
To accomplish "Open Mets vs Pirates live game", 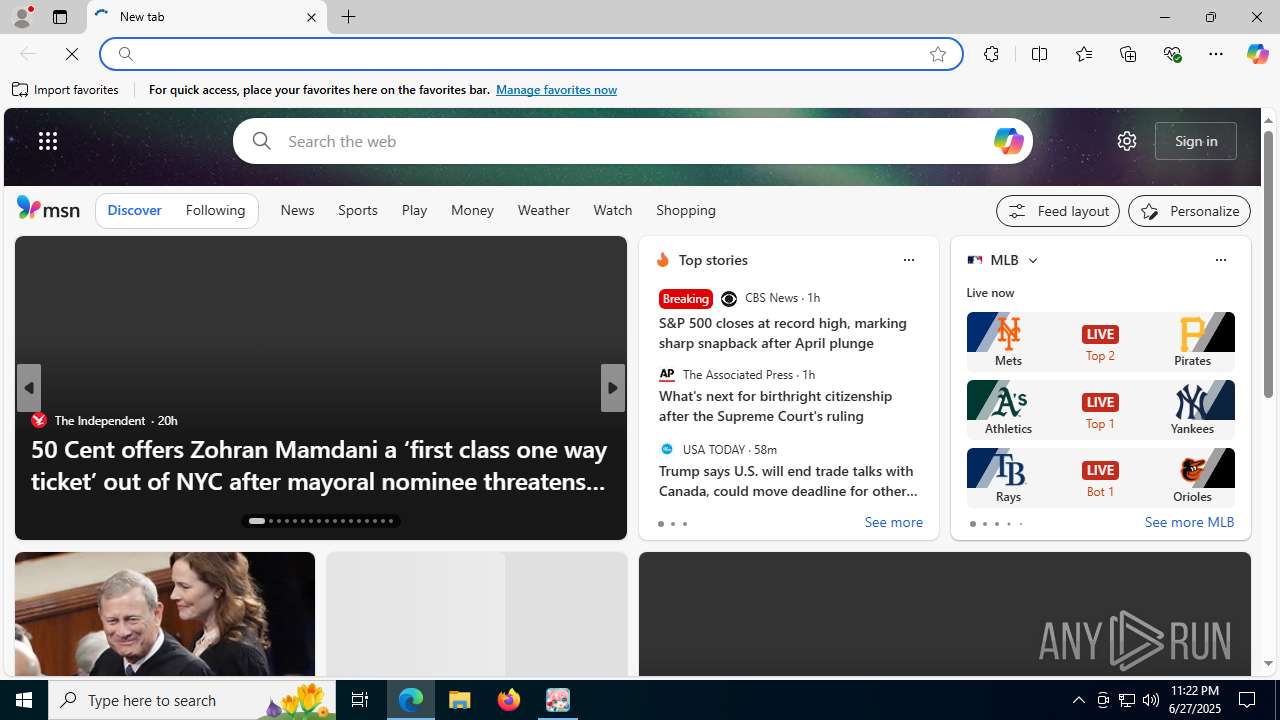I will coord(1100,341).
